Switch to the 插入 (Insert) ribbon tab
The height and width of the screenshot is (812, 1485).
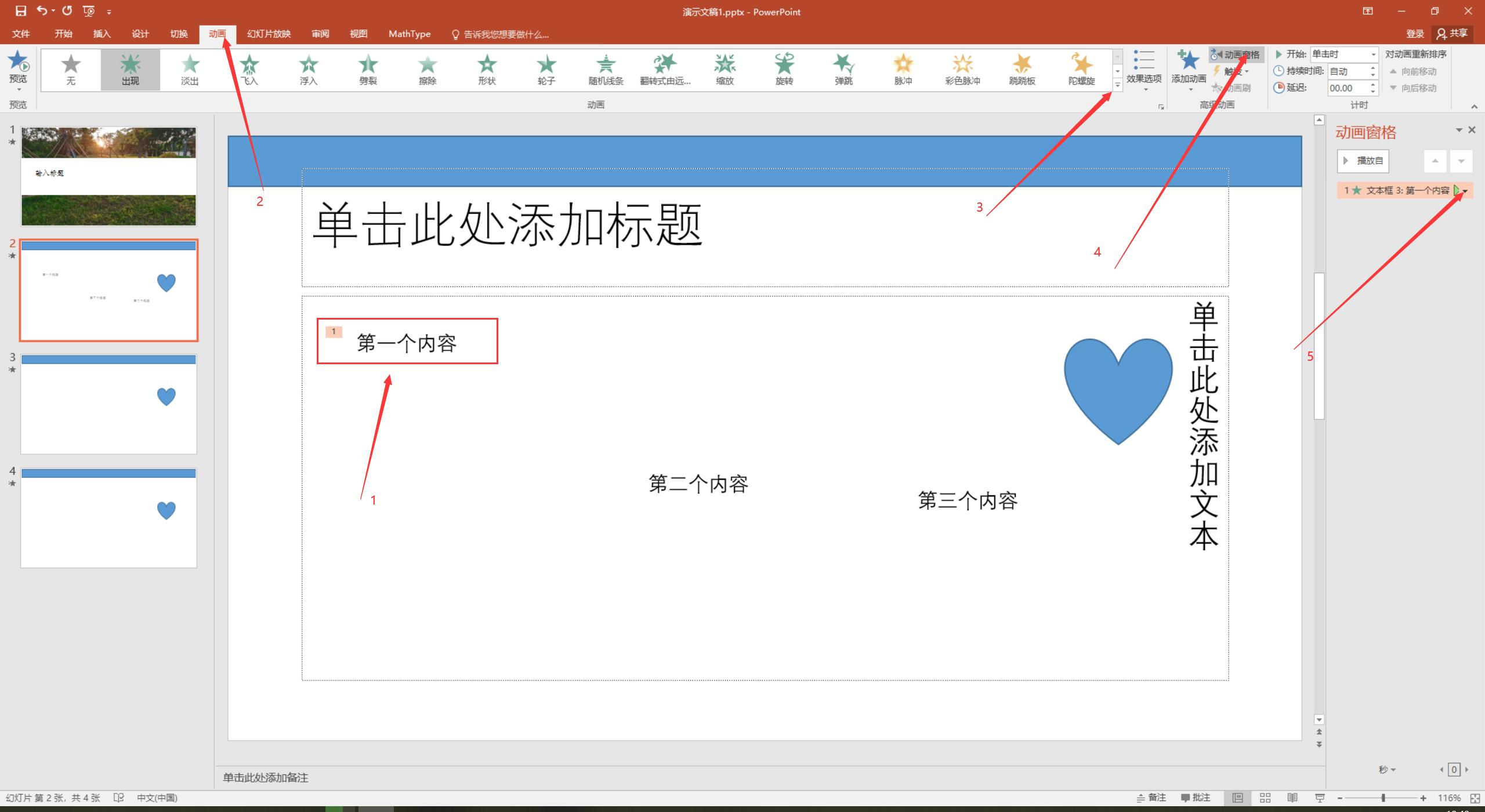point(102,34)
